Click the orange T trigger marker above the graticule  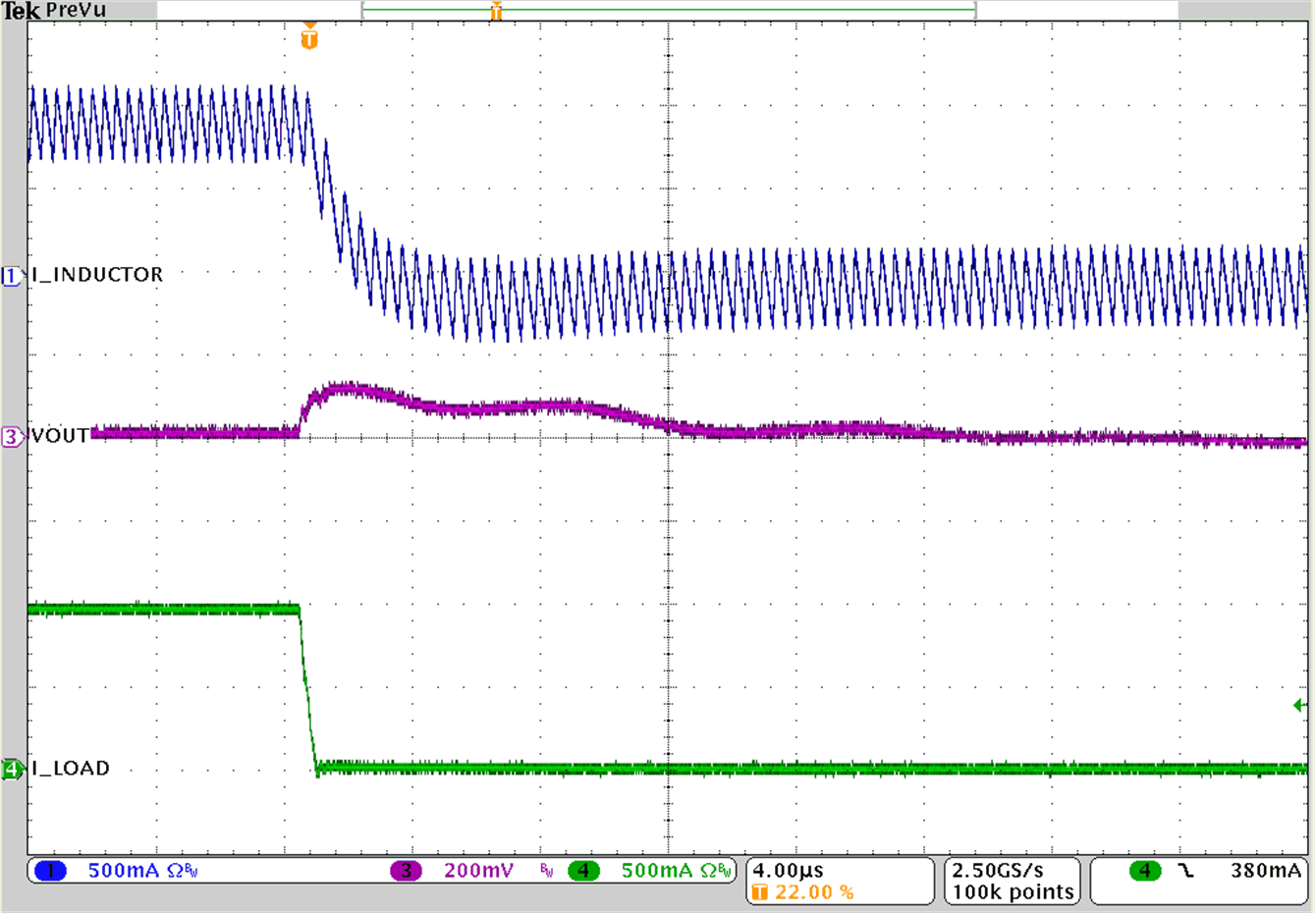(309, 38)
